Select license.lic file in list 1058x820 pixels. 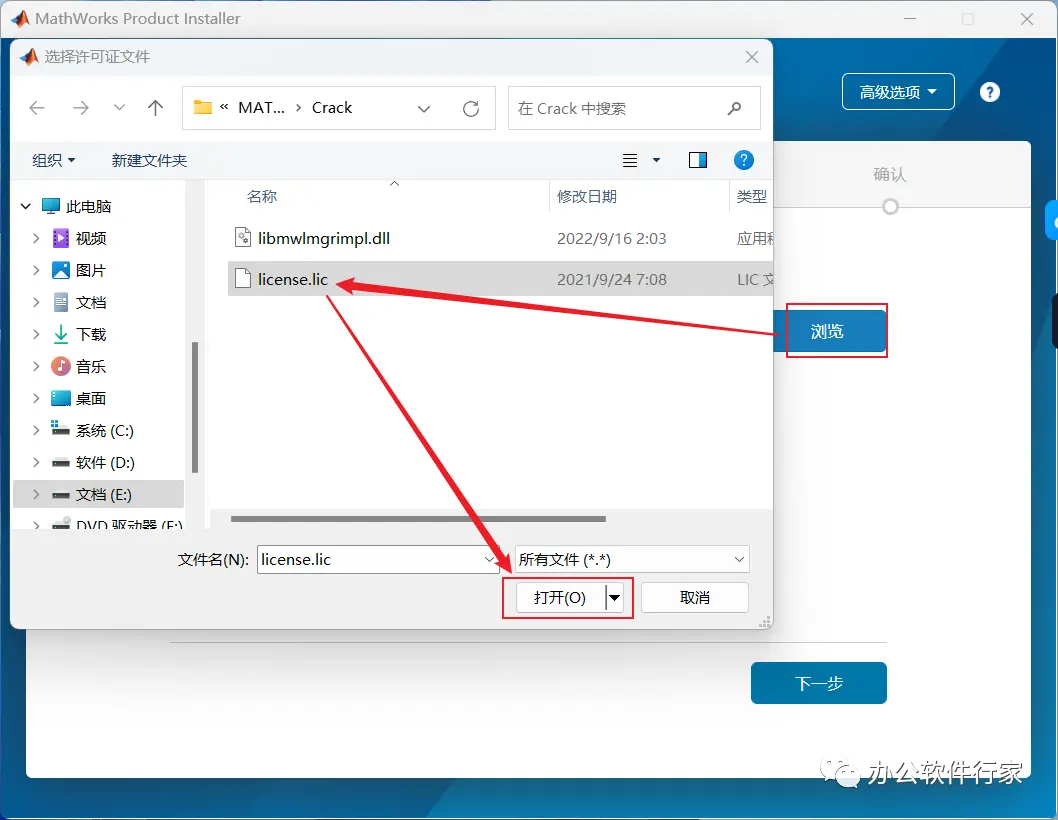tap(293, 279)
